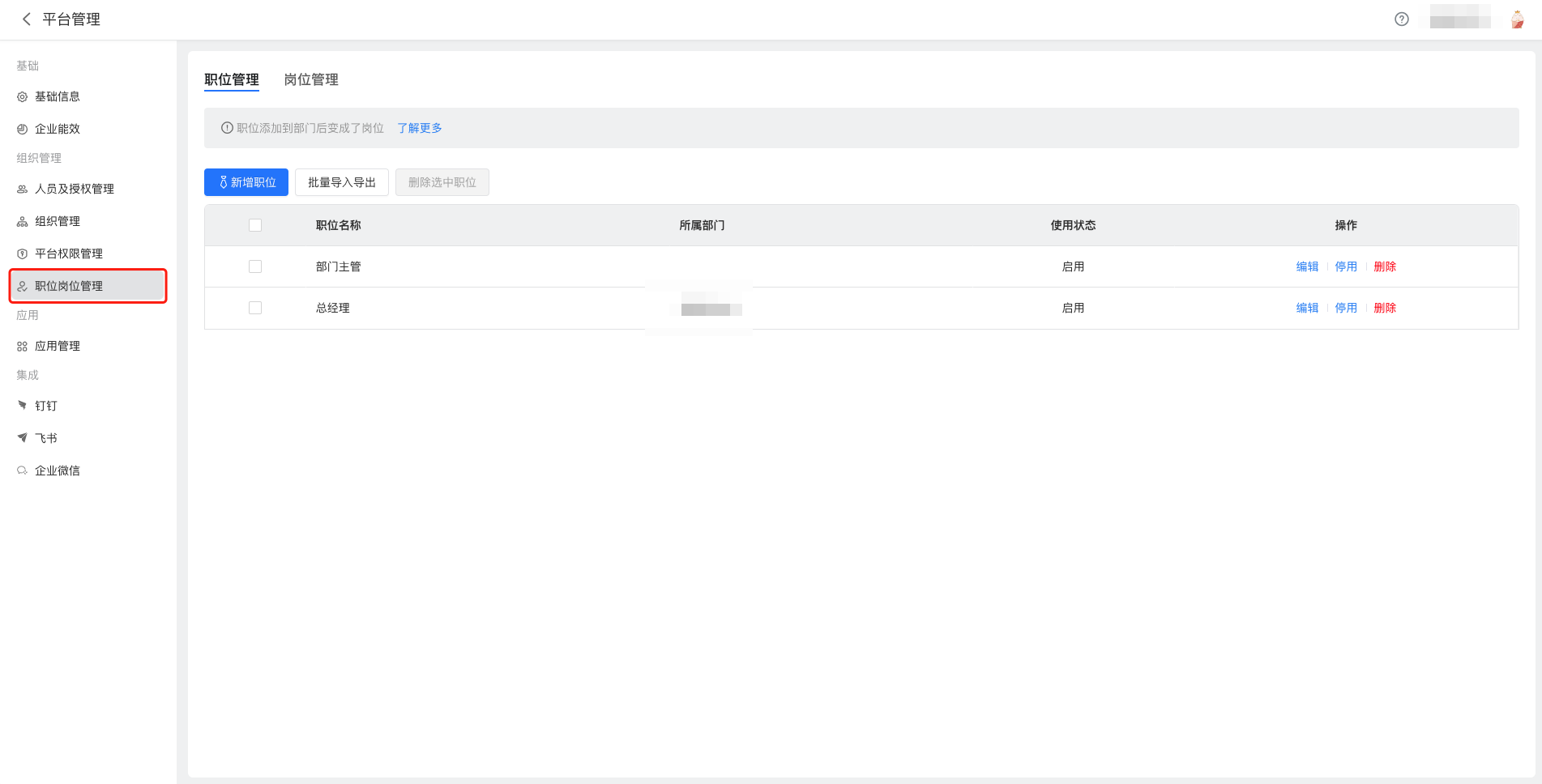1542x784 pixels.
Task: Select the 职位管理 tab
Action: click(232, 79)
